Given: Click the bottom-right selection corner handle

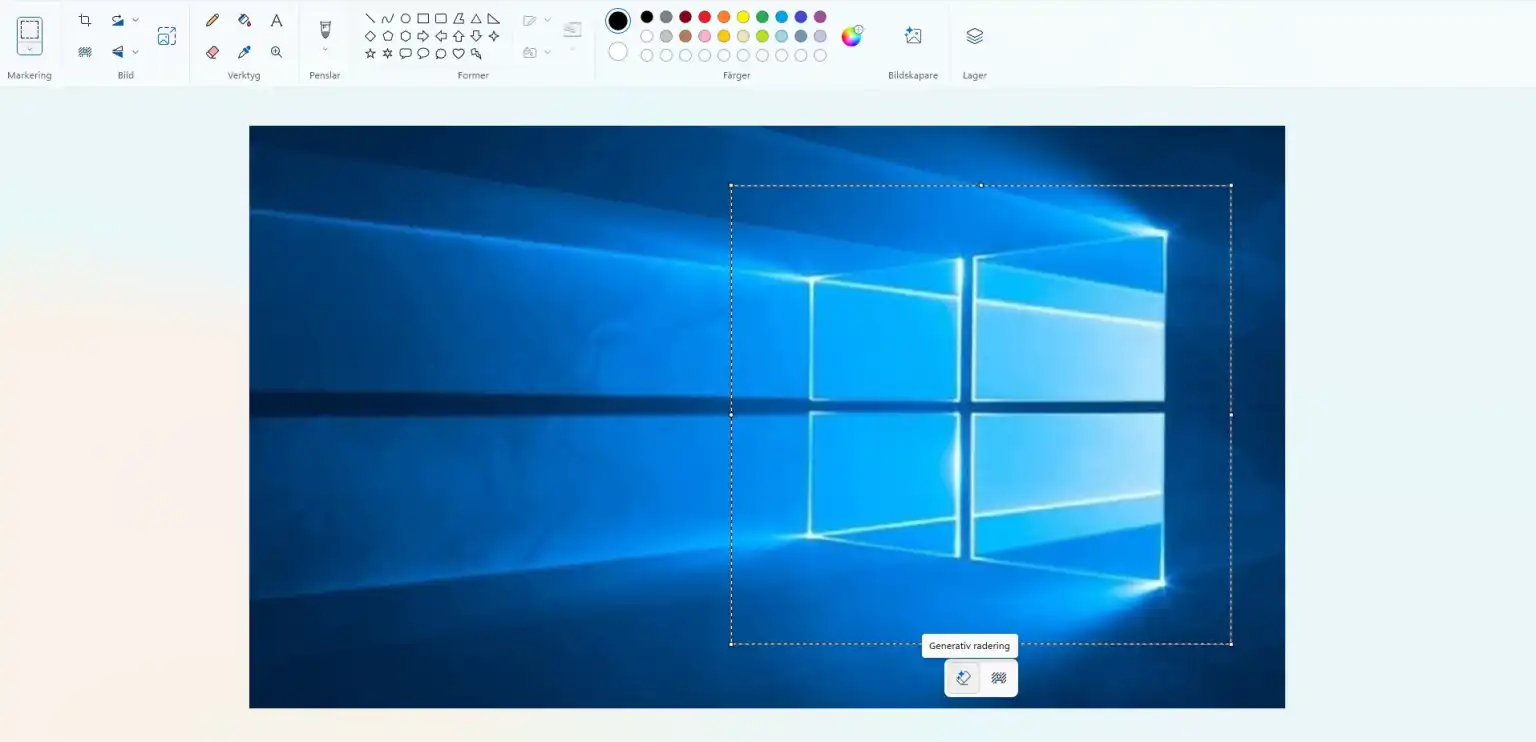Looking at the screenshot, I should pos(1231,644).
